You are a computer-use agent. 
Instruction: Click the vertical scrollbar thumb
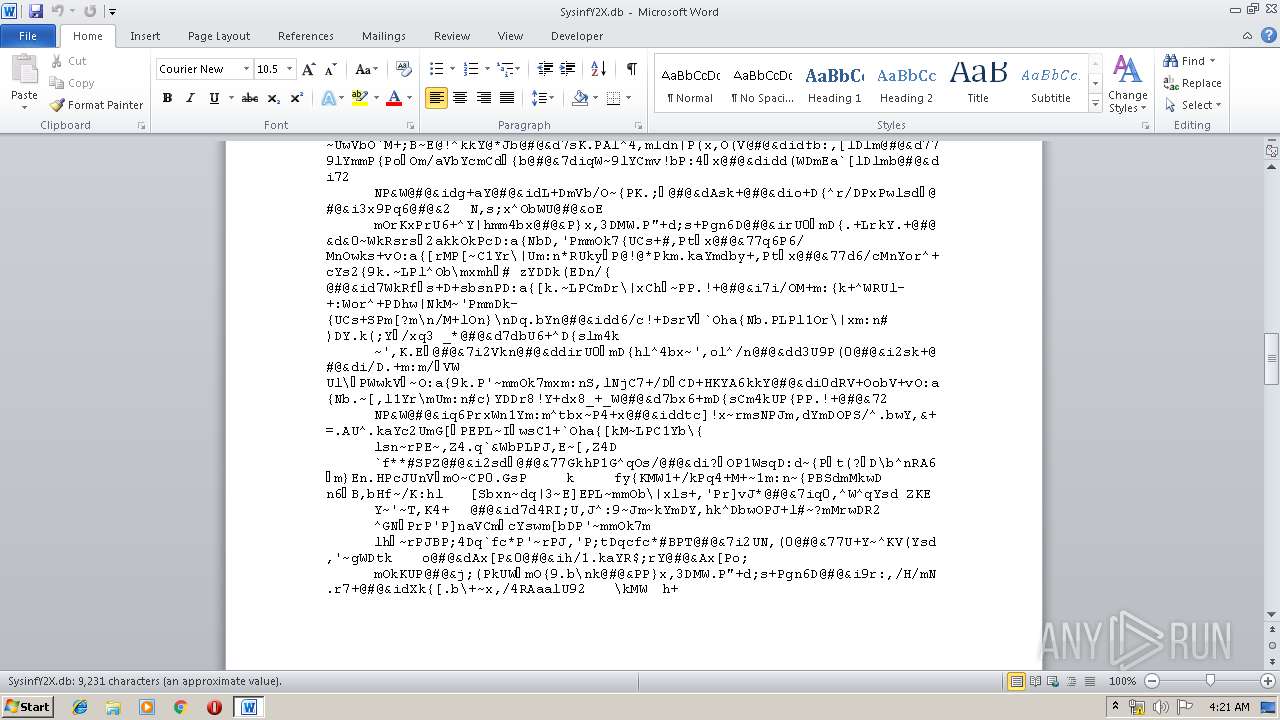[1272, 359]
